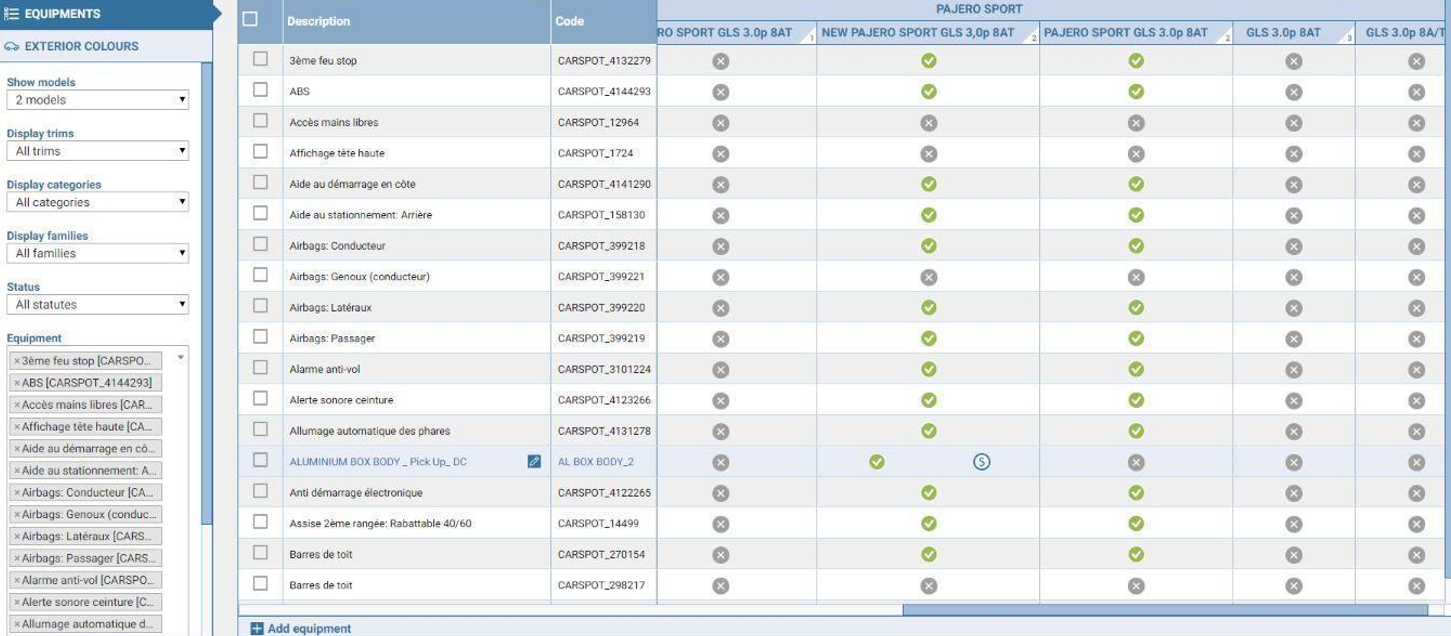Click the Allumage automatique des phares description
Screen dimensions: 1451x636
(x=369, y=431)
